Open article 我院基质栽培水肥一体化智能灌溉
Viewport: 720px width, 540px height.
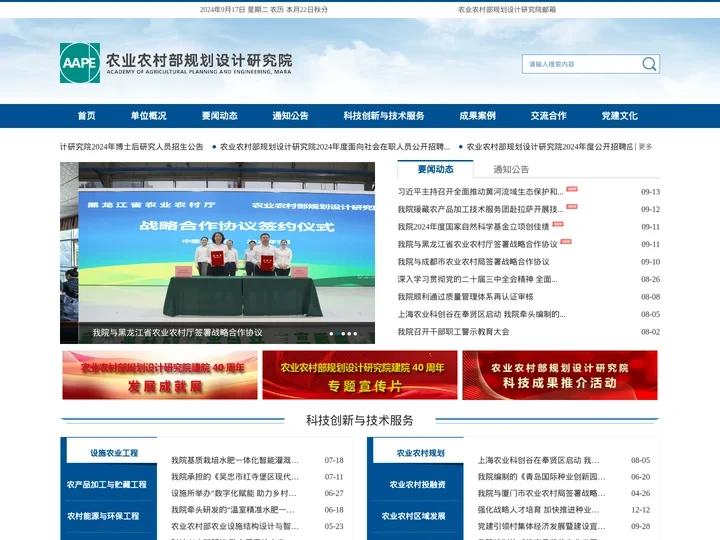[x=235, y=460]
